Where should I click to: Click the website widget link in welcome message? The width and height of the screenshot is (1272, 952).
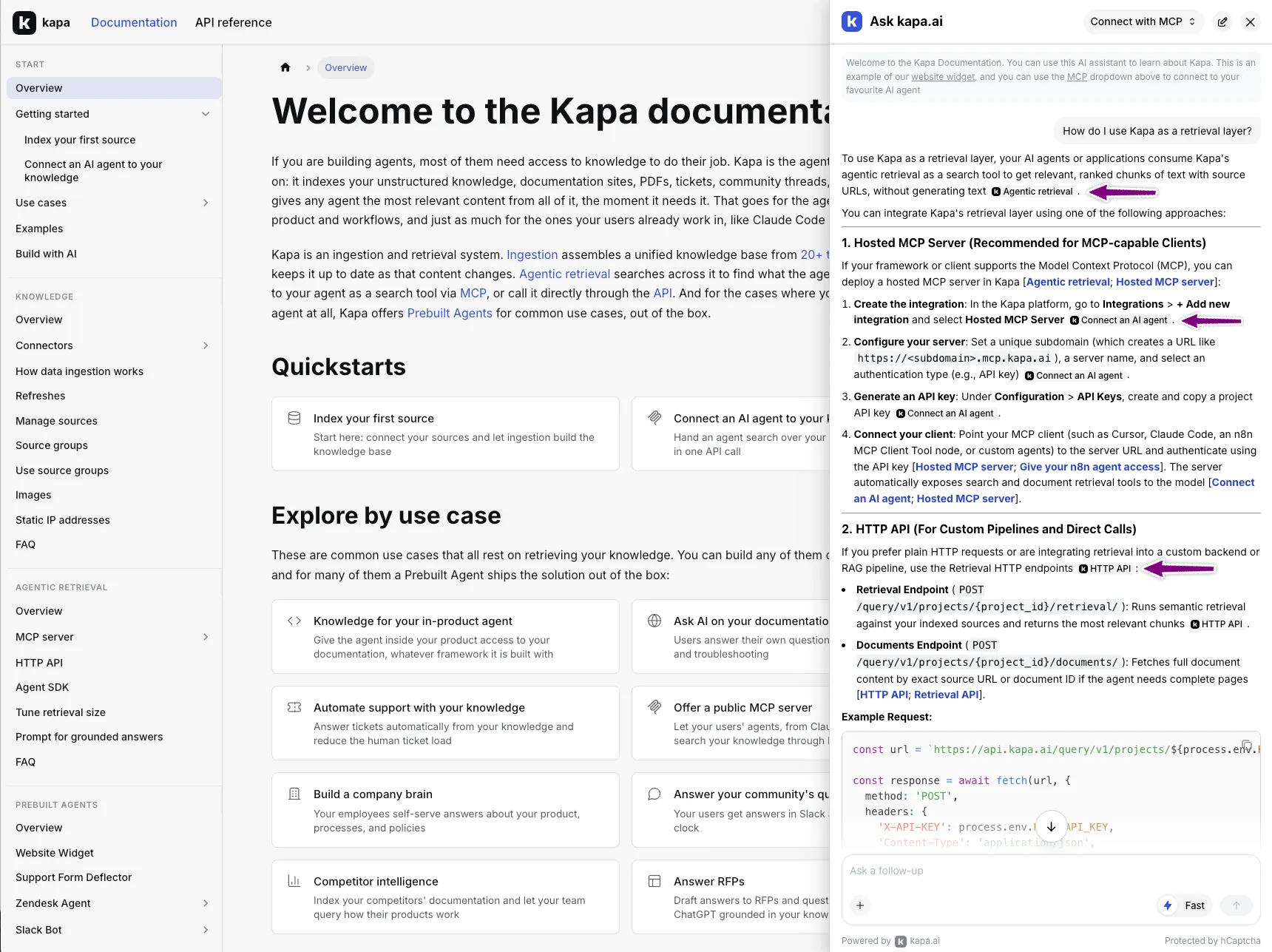coord(943,77)
